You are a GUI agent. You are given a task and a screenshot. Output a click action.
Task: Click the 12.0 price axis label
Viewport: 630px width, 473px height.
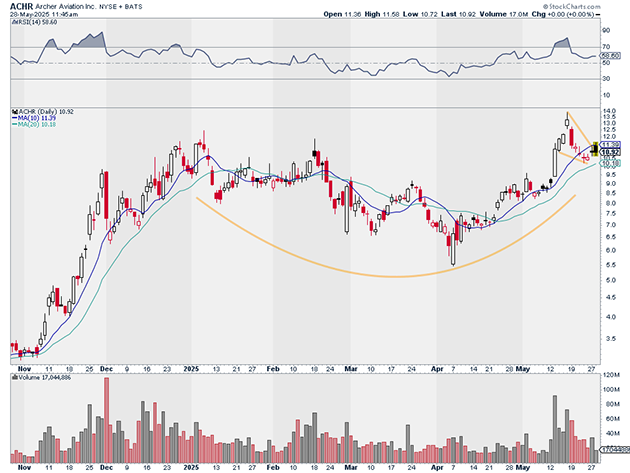coord(609,137)
